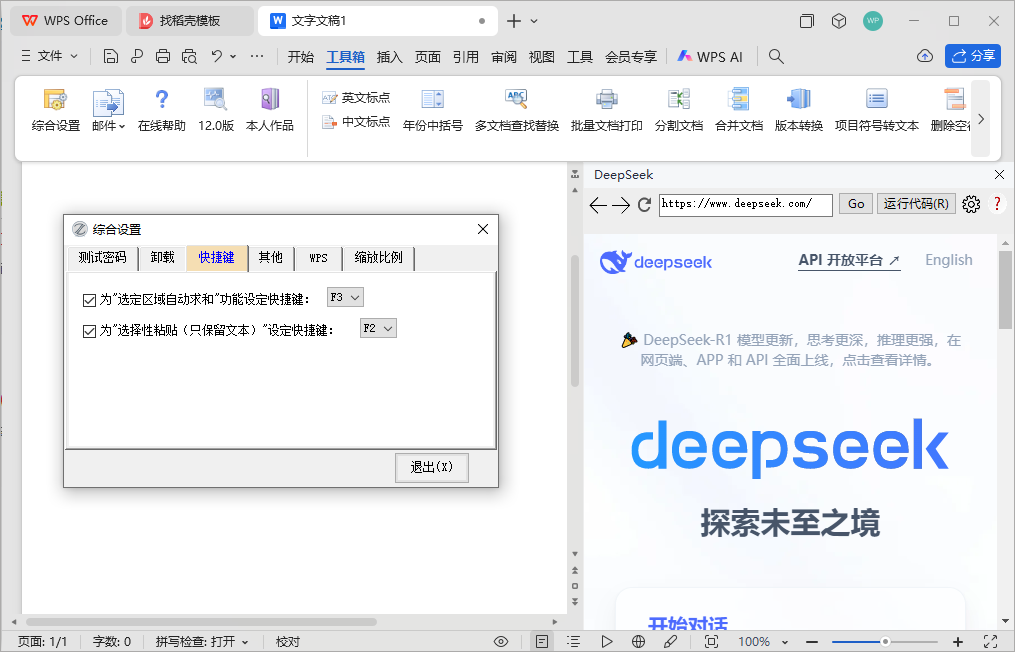Open the F2 shortcut key dropdown

click(x=378, y=328)
